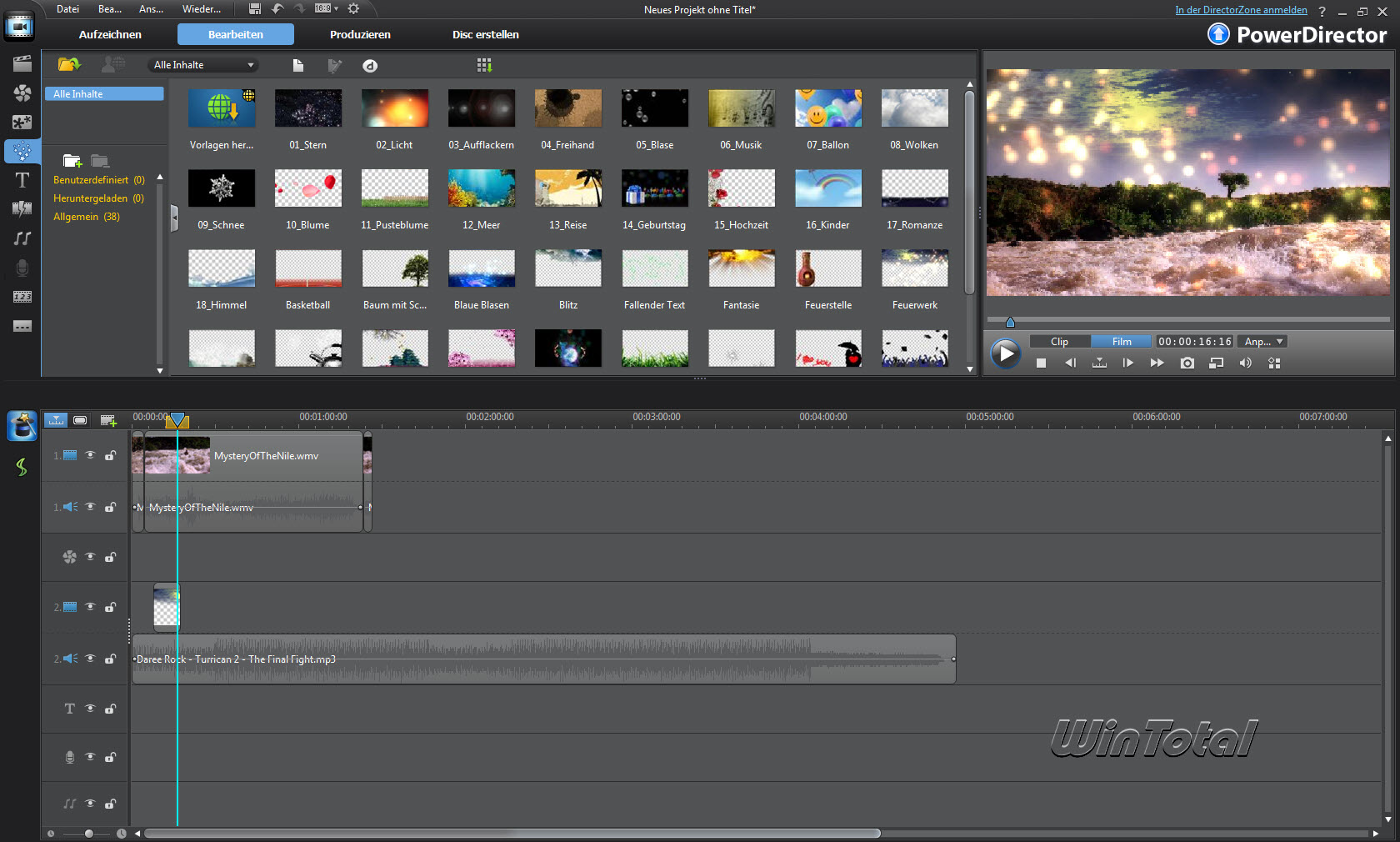The height and width of the screenshot is (842, 1400).
Task: Toggle visibility of the title track
Action: [x=90, y=709]
